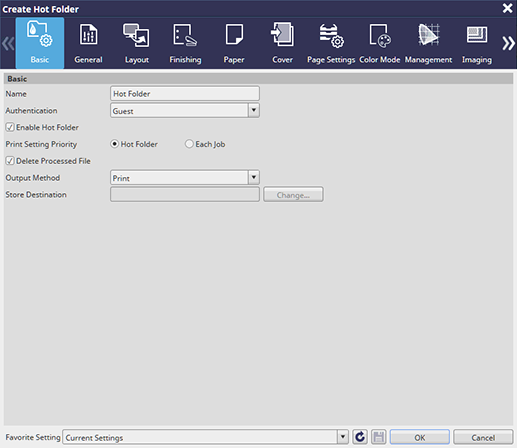The image size is (517, 448).
Task: Open the Output Method dropdown
Action: pos(254,177)
